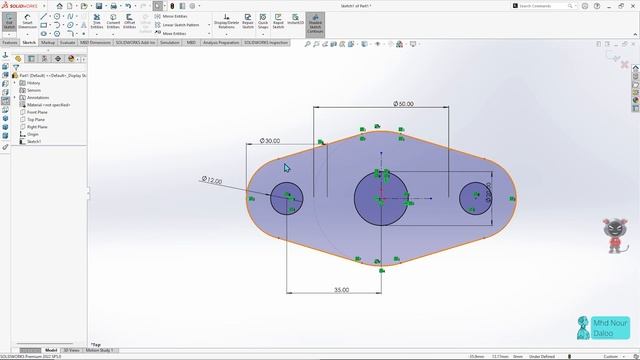640x360 pixels.
Task: Click the Convert Entities tool
Action: pyautogui.click(x=113, y=21)
